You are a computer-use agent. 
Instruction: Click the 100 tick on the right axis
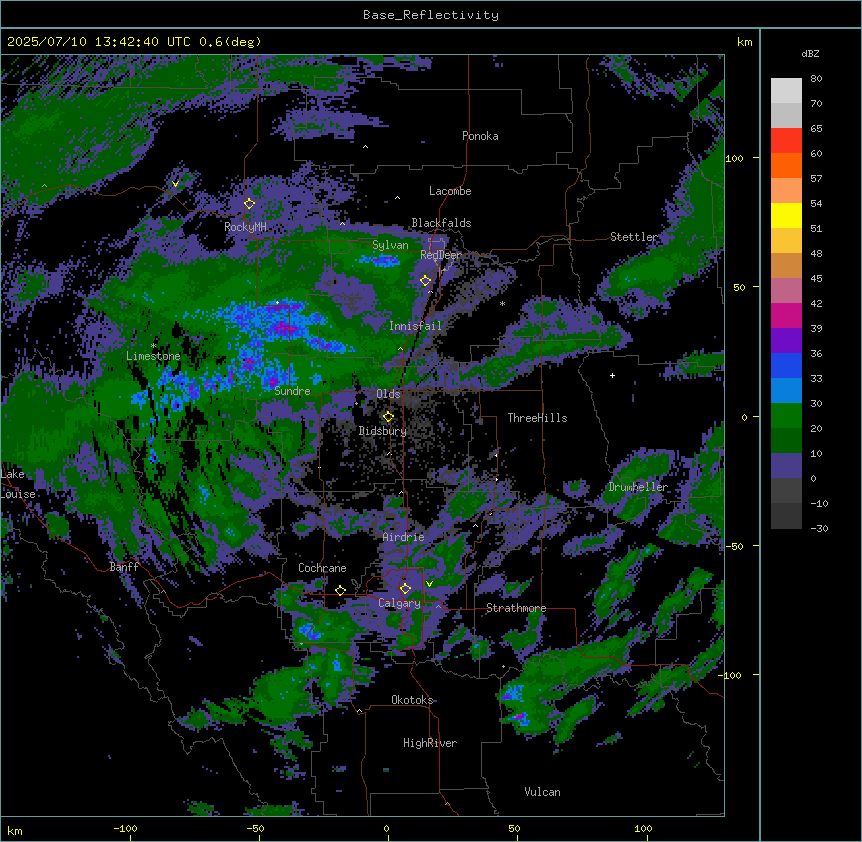coord(734,158)
